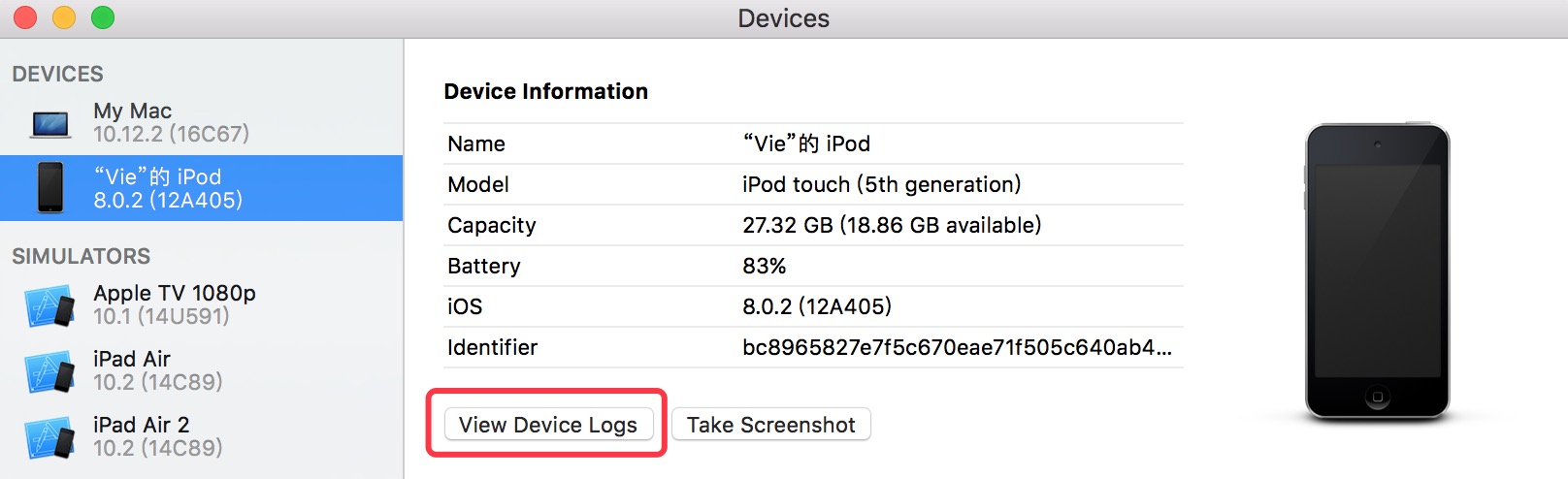Click the Battery 83% value
The height and width of the screenshot is (479, 1568).
[x=764, y=266]
